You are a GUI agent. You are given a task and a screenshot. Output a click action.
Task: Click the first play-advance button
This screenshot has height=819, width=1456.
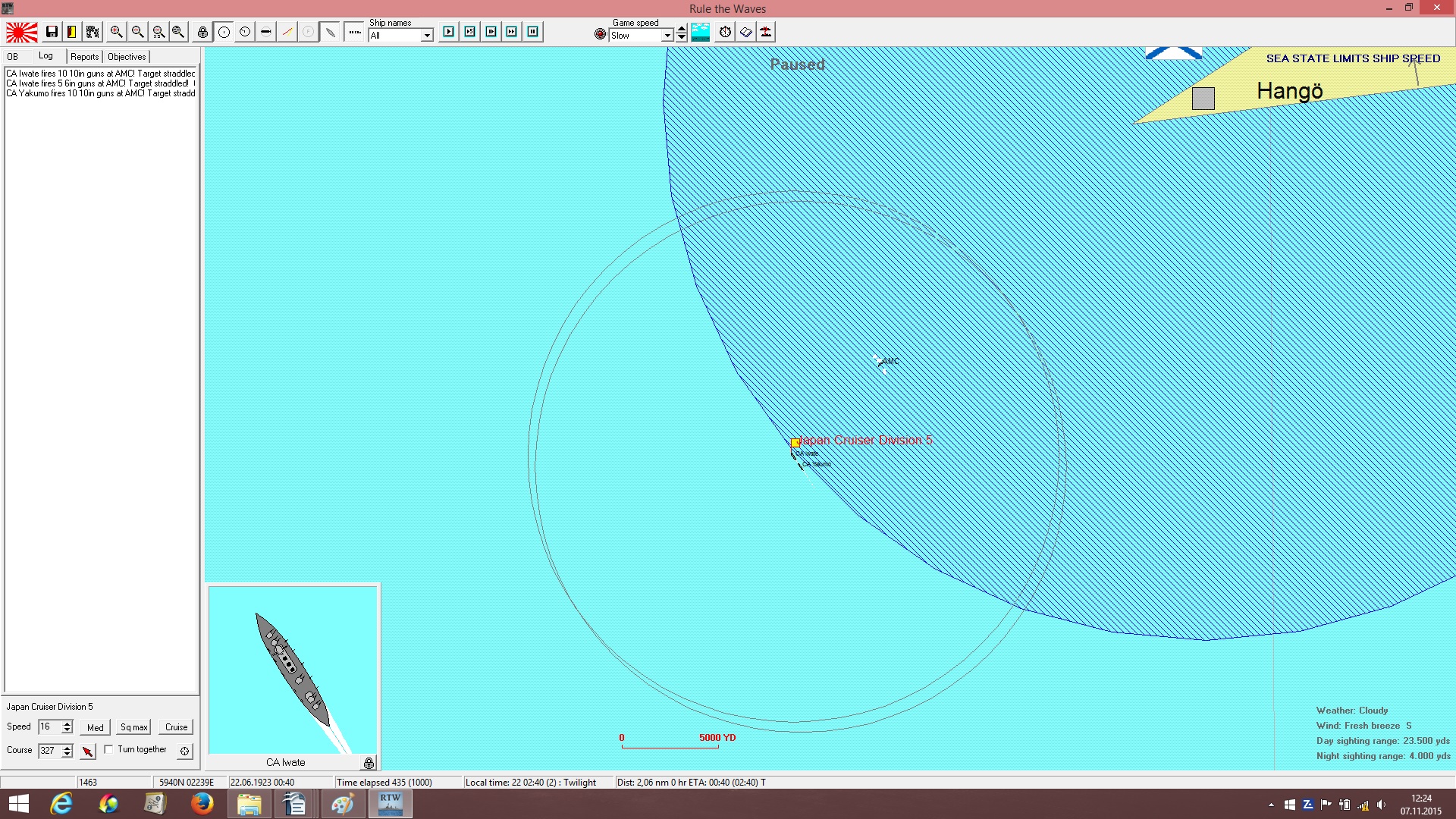pos(449,32)
